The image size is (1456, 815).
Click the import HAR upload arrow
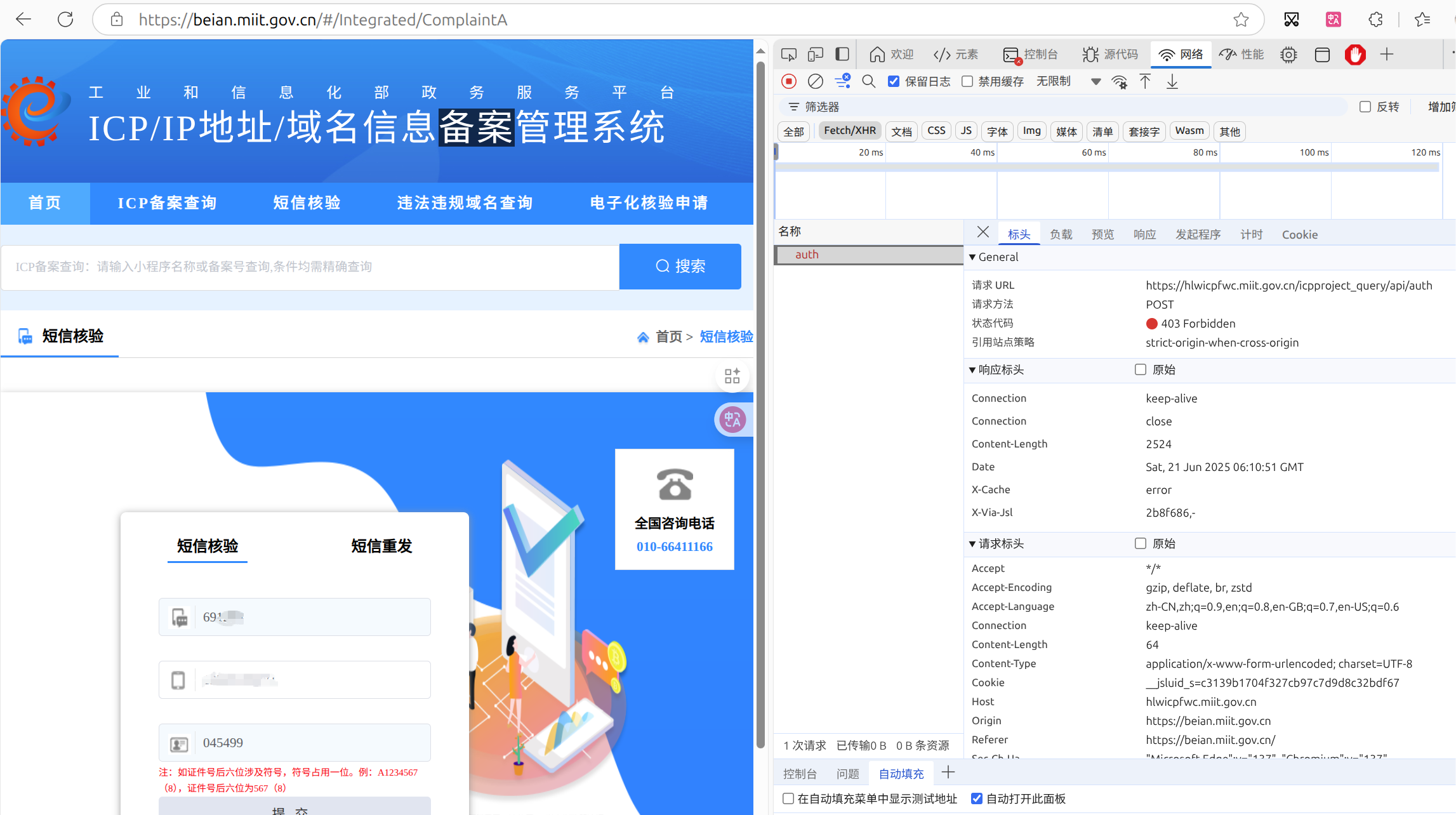point(1145,81)
